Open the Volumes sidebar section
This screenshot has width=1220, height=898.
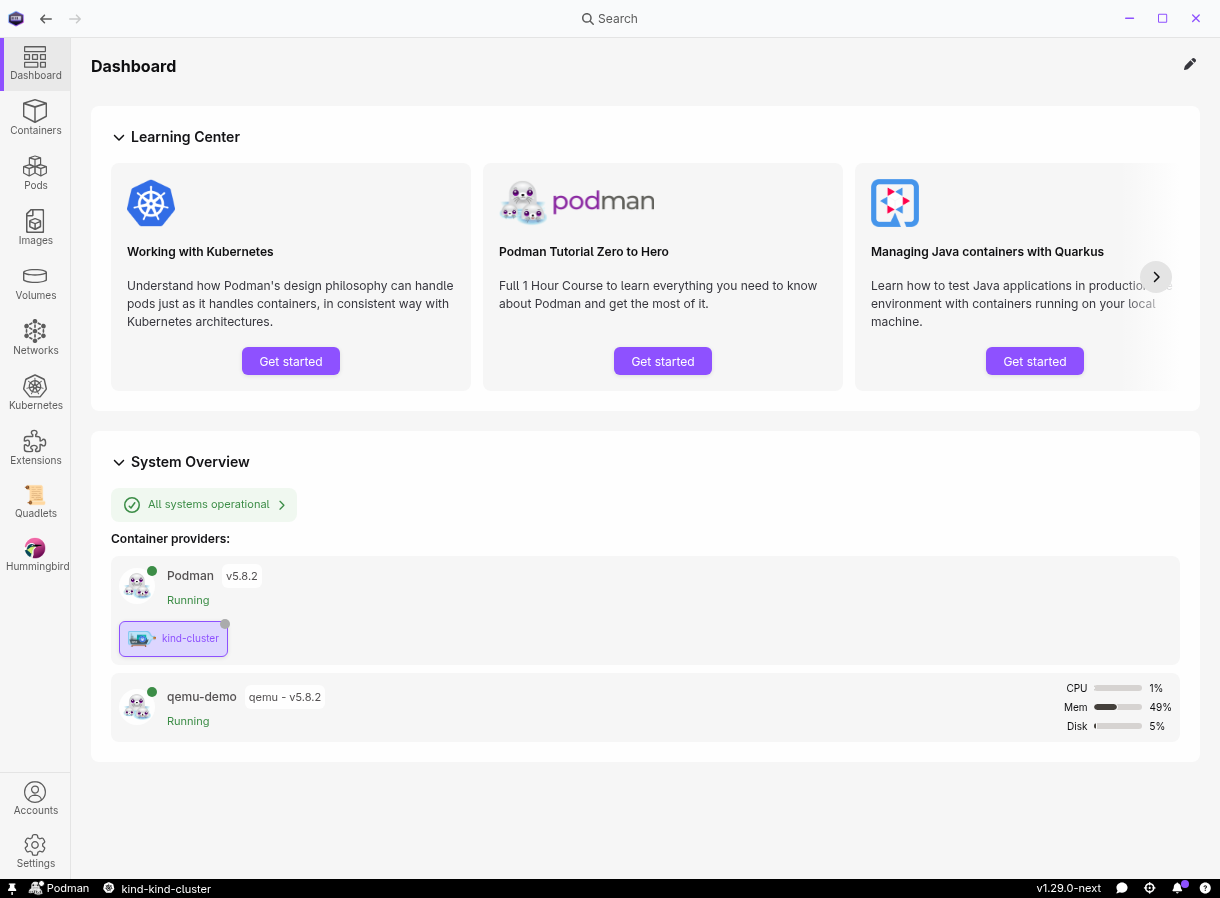tap(35, 283)
